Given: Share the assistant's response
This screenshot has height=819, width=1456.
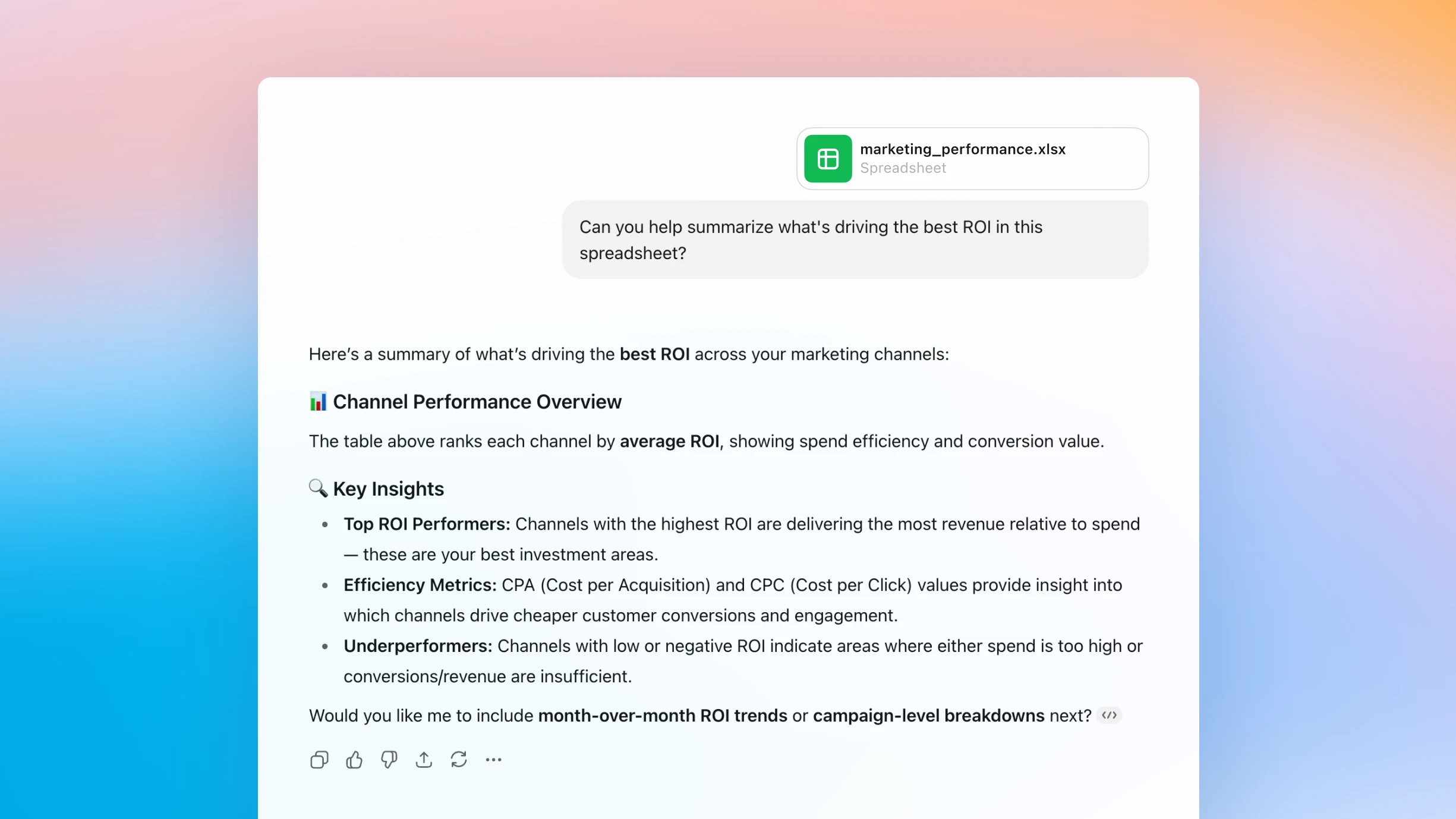Looking at the screenshot, I should coord(424,759).
